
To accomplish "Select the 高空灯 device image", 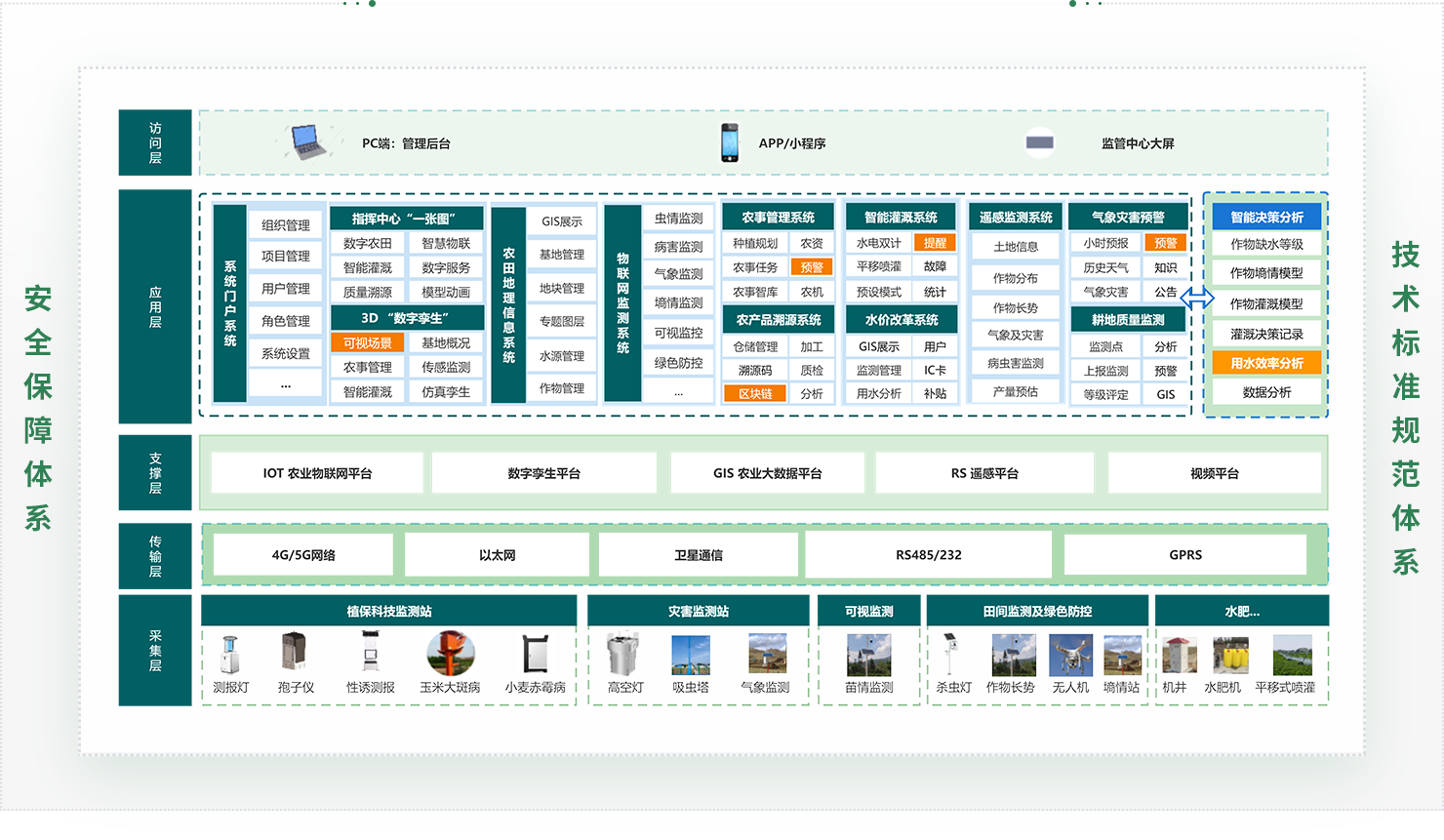I will (x=624, y=655).
